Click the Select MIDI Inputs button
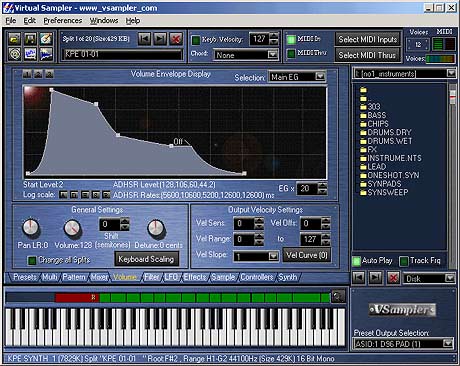The height and width of the screenshot is (366, 460). tap(368, 39)
